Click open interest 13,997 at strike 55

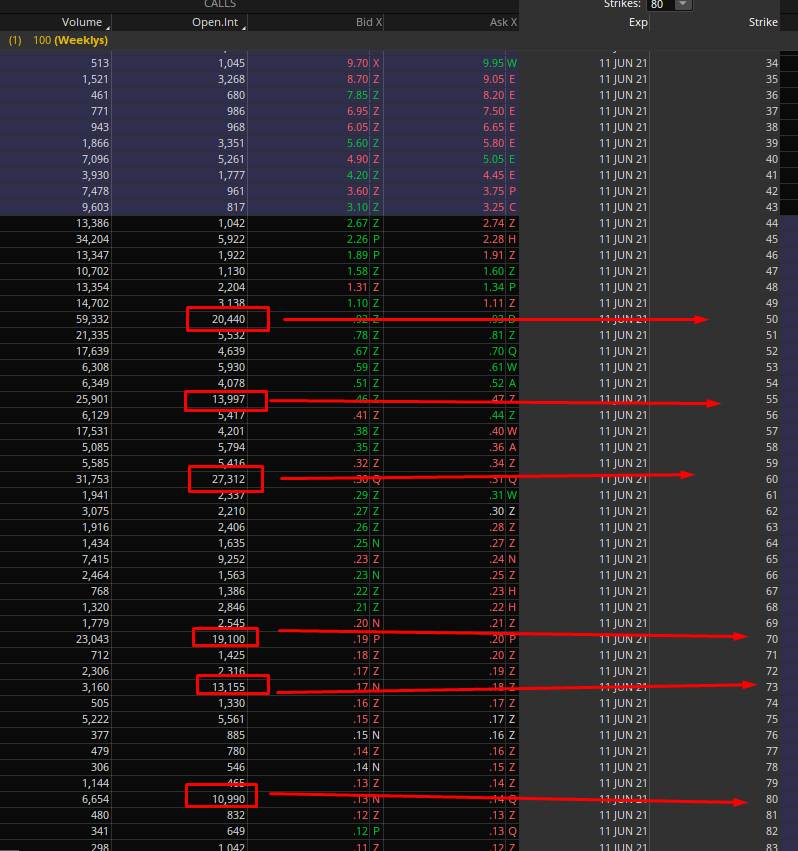pyautogui.click(x=228, y=399)
